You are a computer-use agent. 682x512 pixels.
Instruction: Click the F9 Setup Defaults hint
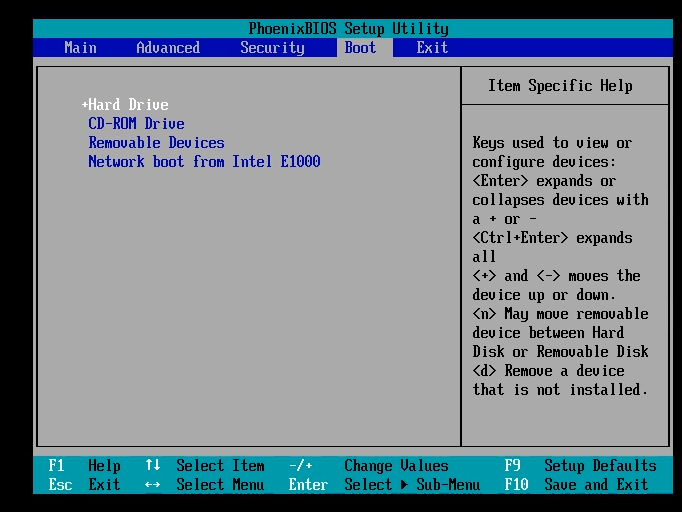580,466
